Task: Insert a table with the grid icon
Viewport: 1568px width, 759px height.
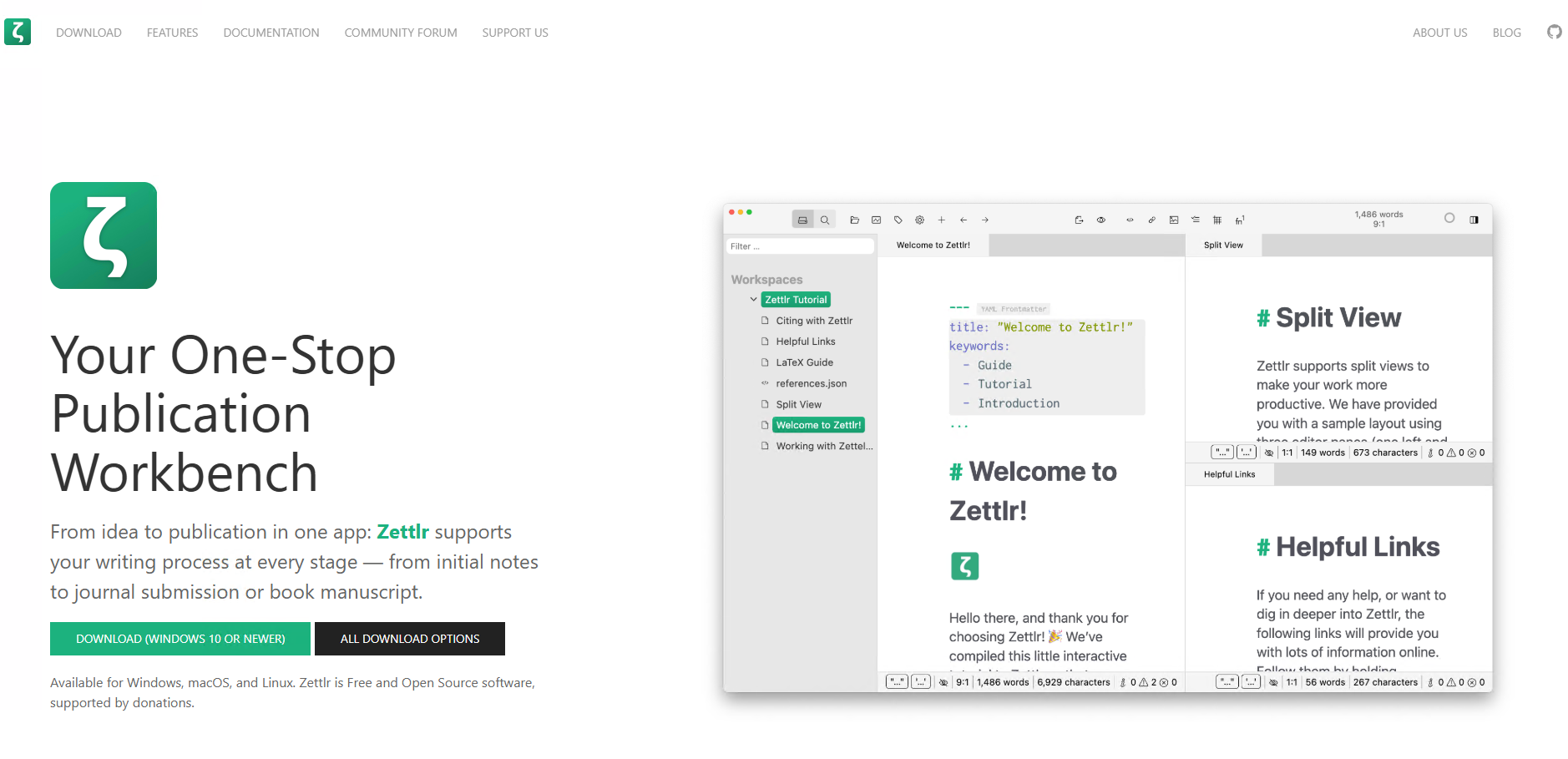Action: pyautogui.click(x=1217, y=220)
